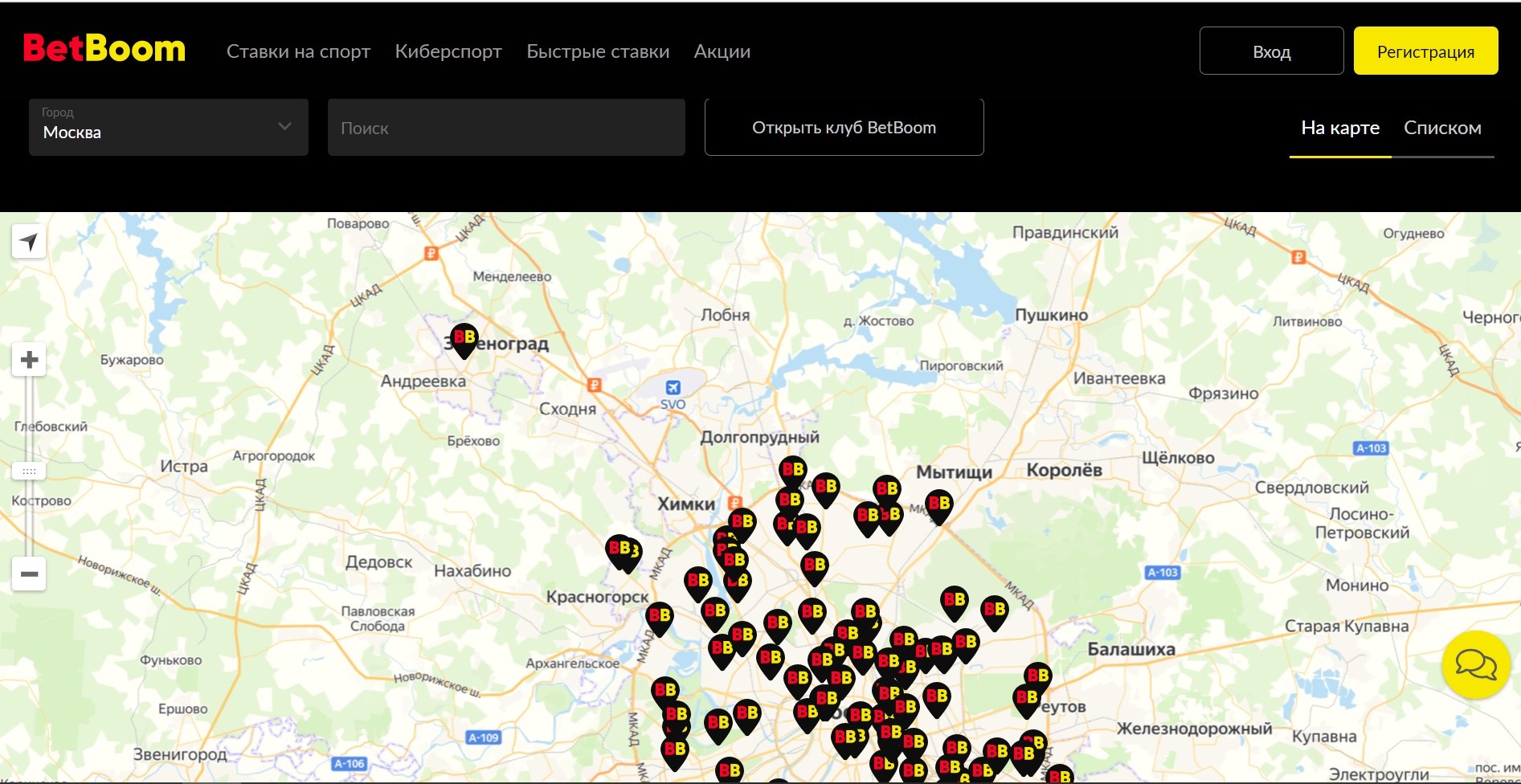Viewport: 1521px width, 784px height.
Task: Select the BB marker near Krasnogorsk
Action: tap(659, 619)
